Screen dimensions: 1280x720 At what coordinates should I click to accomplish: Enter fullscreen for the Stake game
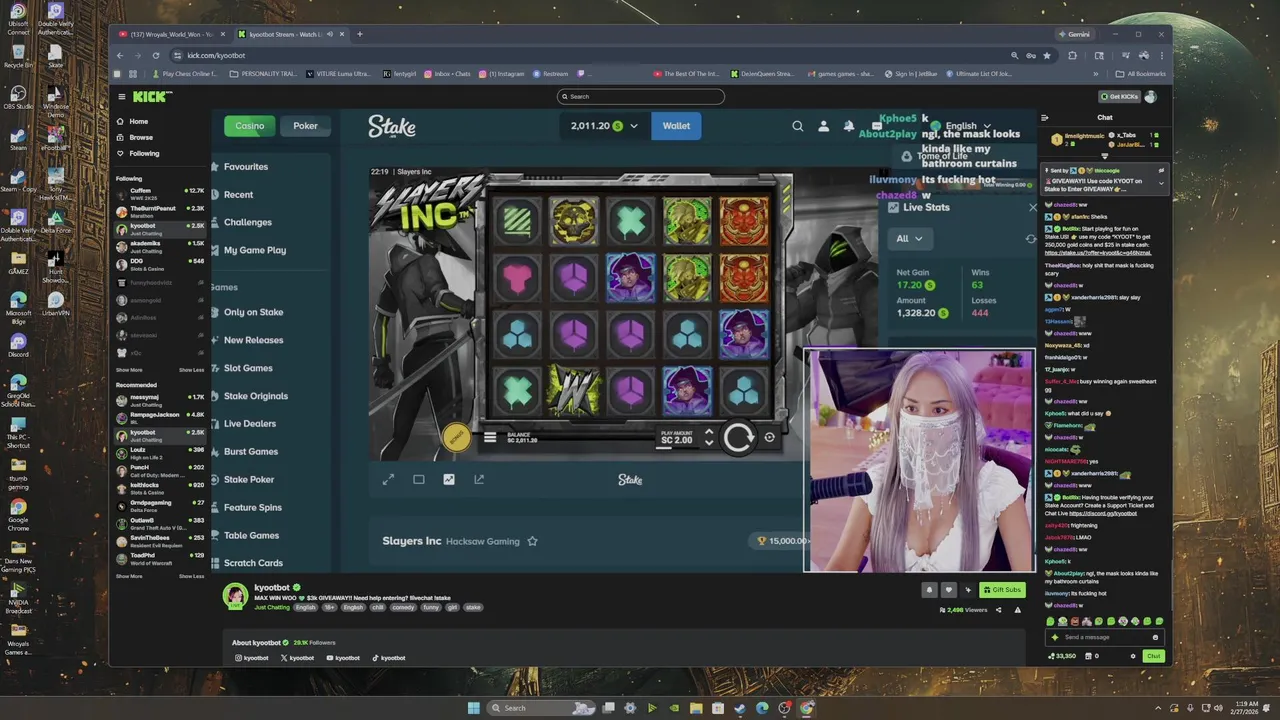point(388,479)
